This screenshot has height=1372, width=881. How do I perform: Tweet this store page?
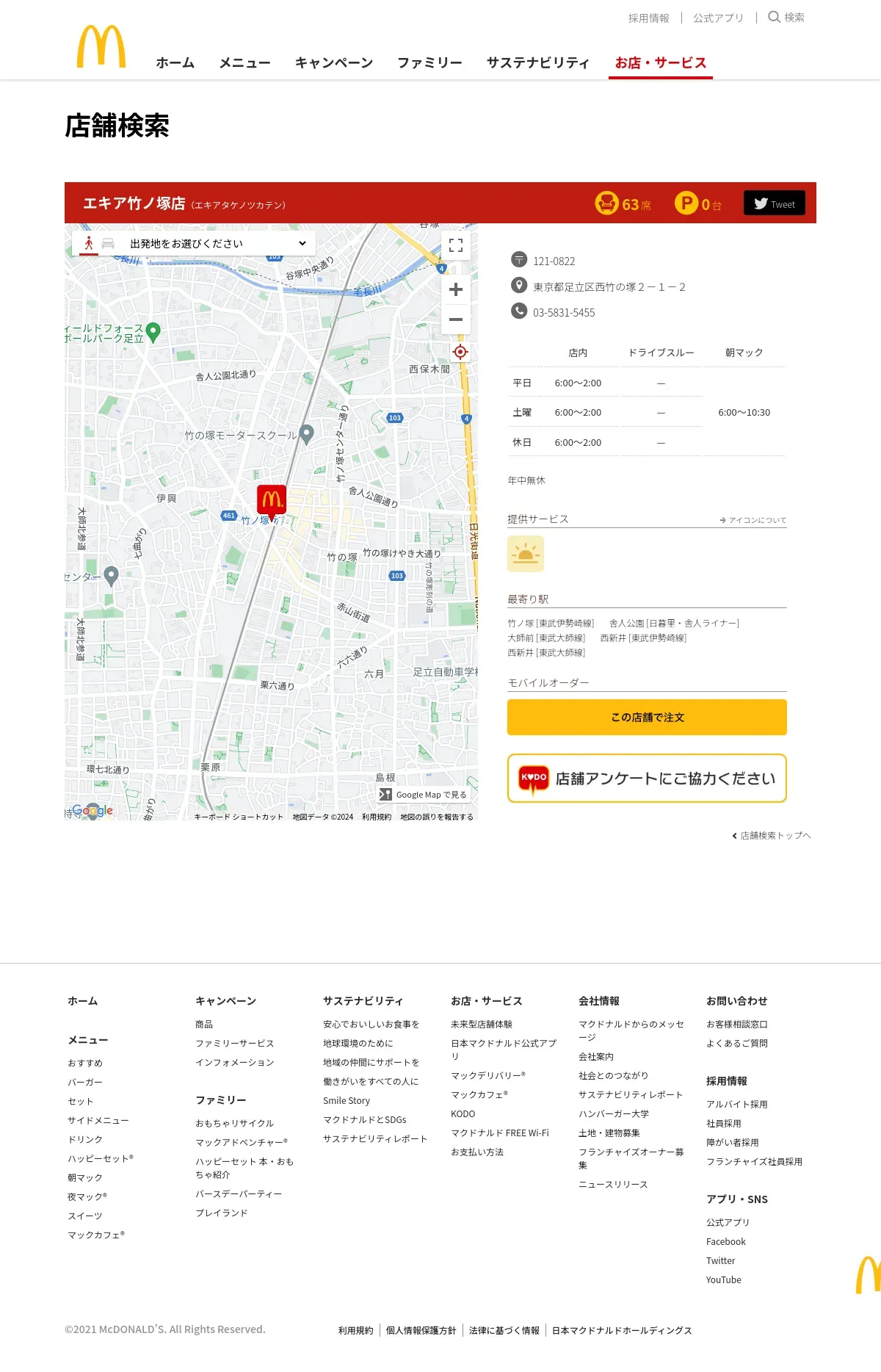[x=775, y=203]
